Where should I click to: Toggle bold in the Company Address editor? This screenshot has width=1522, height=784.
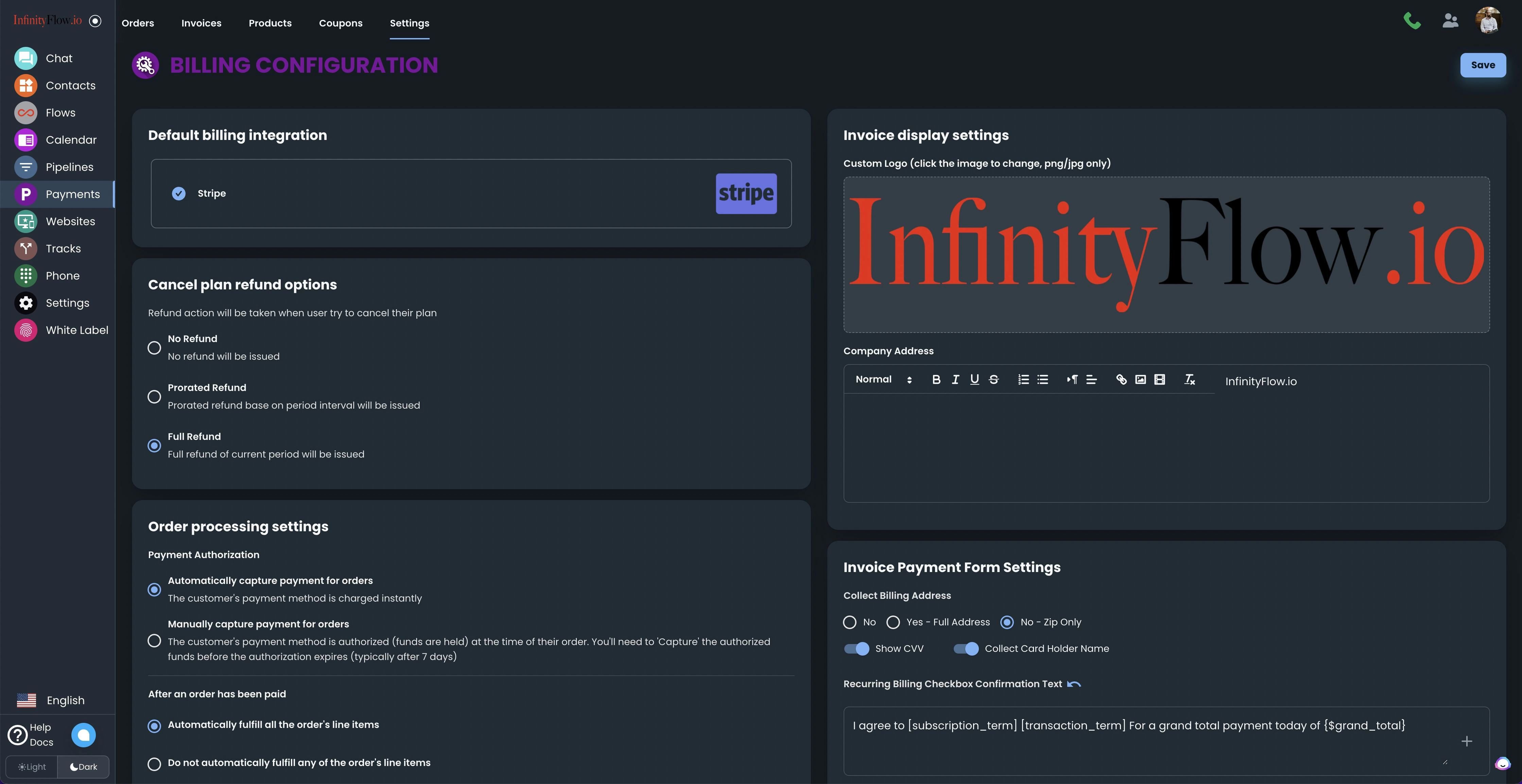coord(936,380)
